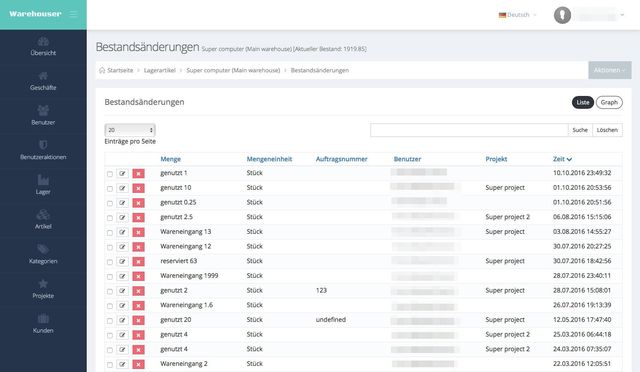This screenshot has width=640, height=372.
Task: Check the 'Wareneingang 12' row checkbox
Action: [110, 247]
